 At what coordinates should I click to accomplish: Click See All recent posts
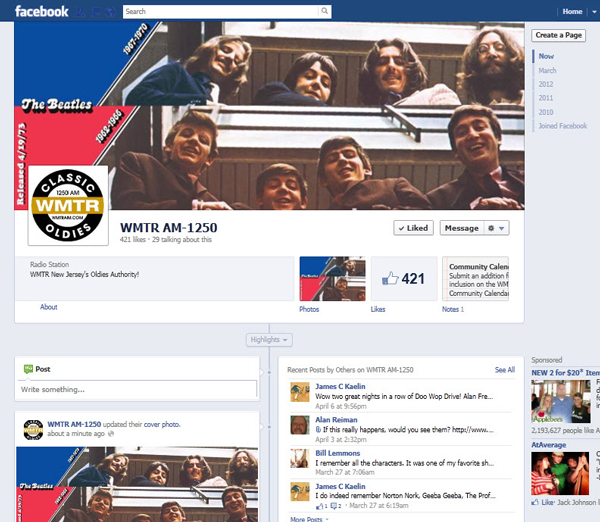click(x=504, y=370)
